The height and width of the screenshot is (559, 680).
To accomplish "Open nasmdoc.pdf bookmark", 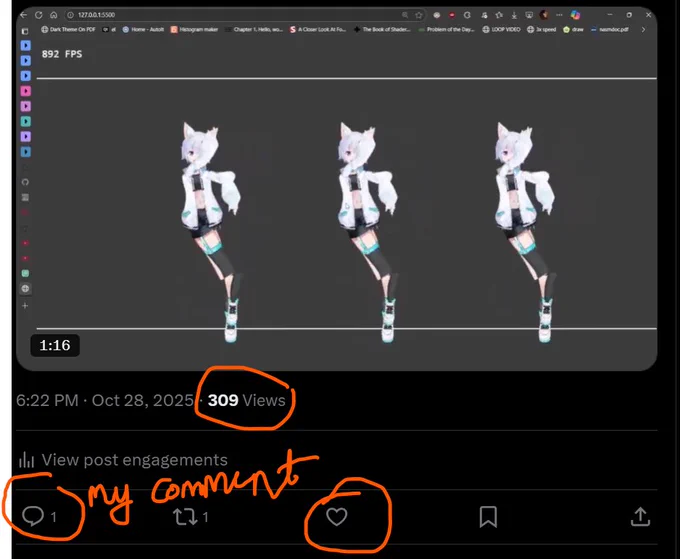I will click(610, 29).
